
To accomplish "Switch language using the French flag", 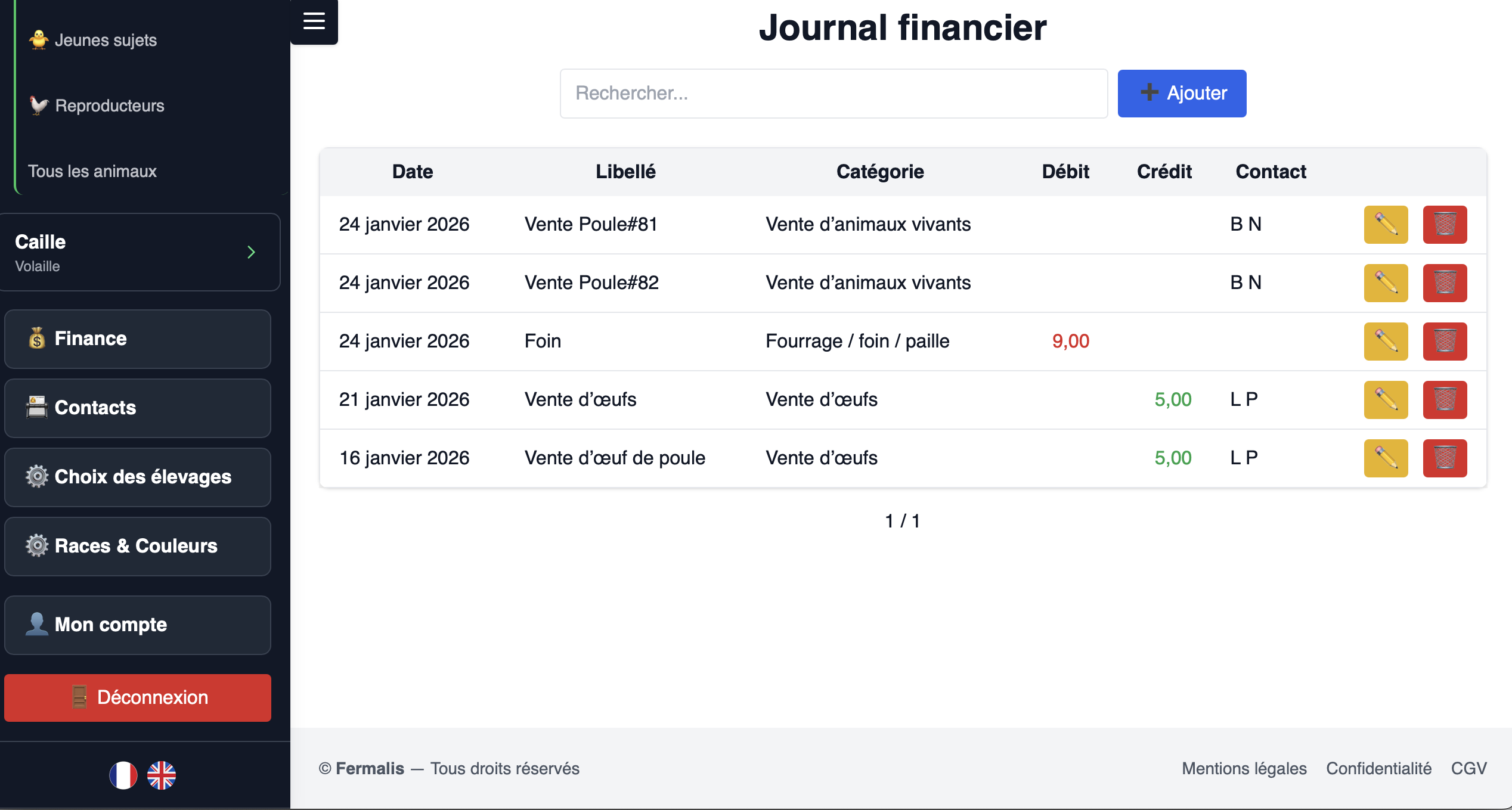I will tap(123, 775).
